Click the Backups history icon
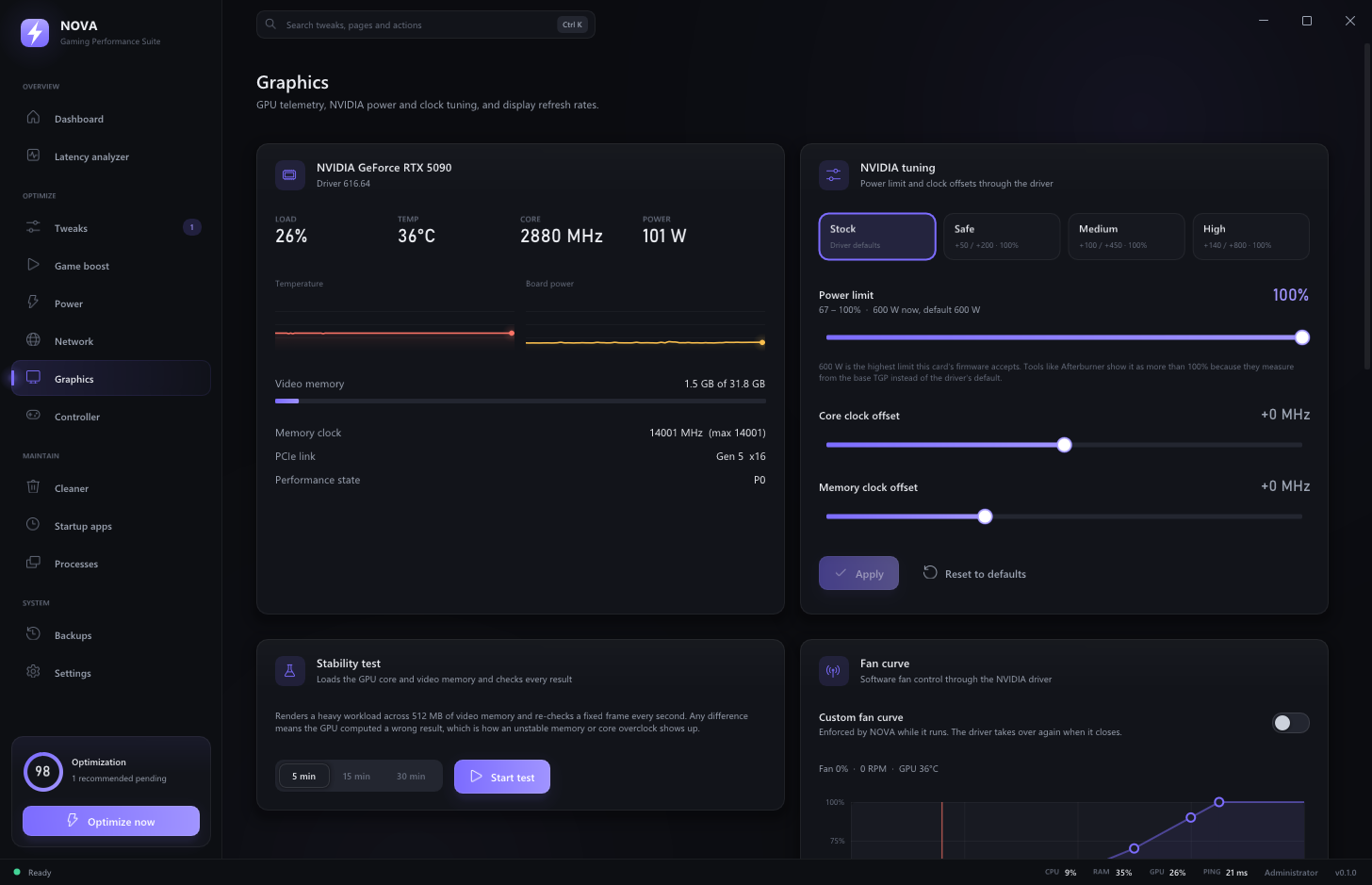1372x885 pixels. point(33,634)
